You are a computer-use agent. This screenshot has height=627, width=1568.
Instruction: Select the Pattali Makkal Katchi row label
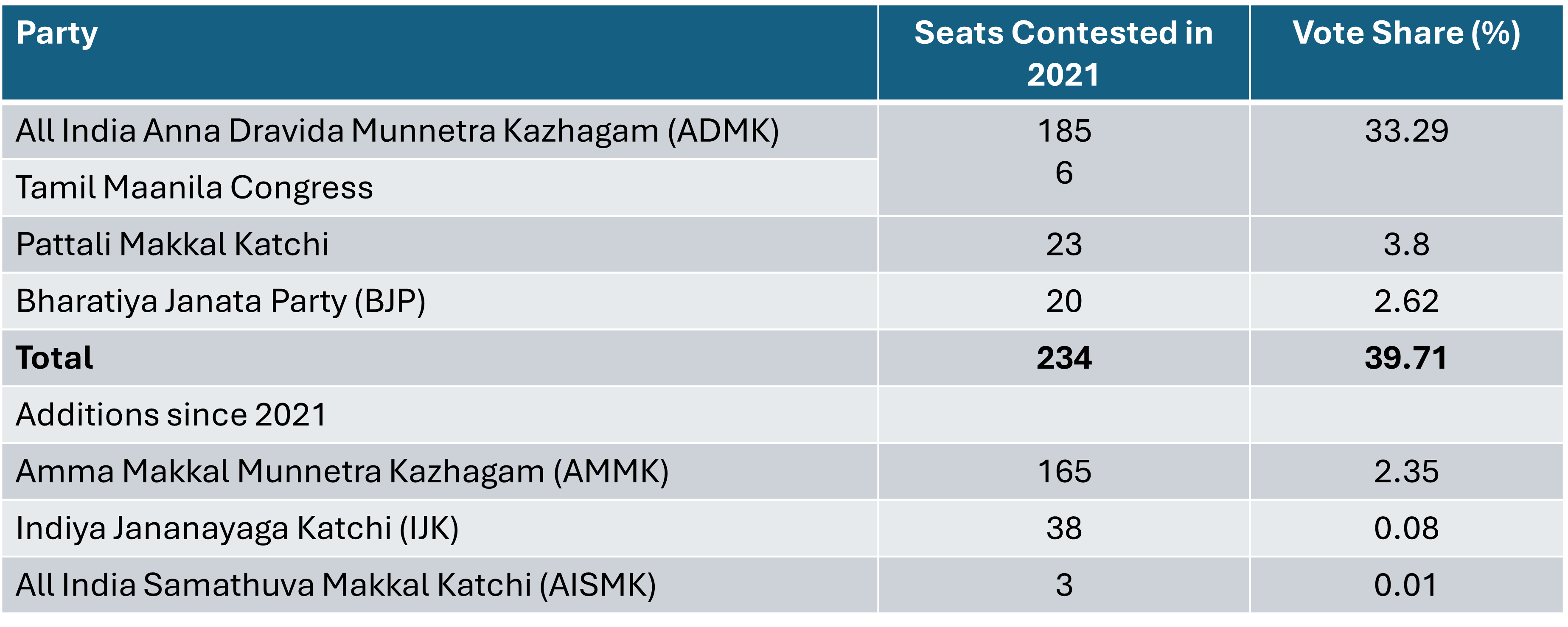pyautogui.click(x=440, y=244)
